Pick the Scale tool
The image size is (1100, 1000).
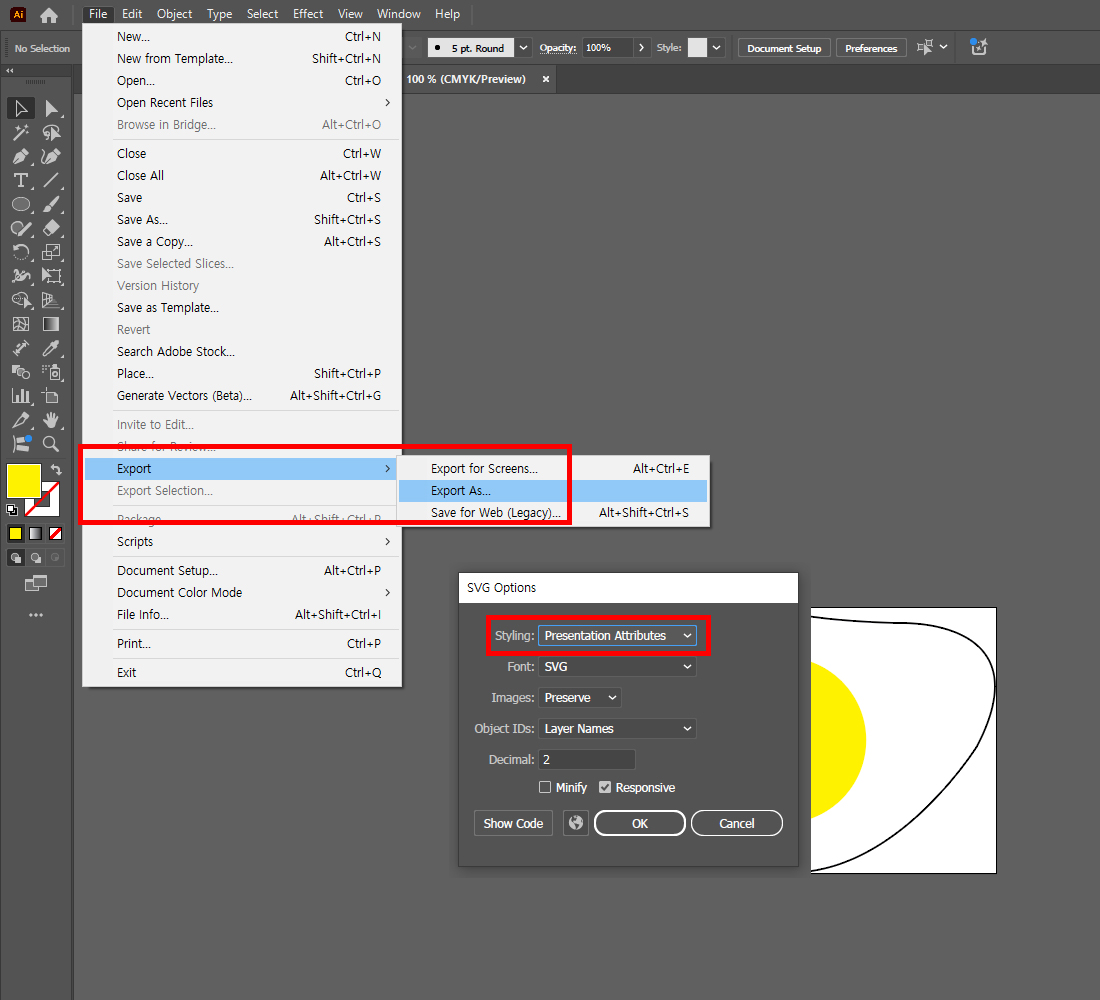pos(51,252)
